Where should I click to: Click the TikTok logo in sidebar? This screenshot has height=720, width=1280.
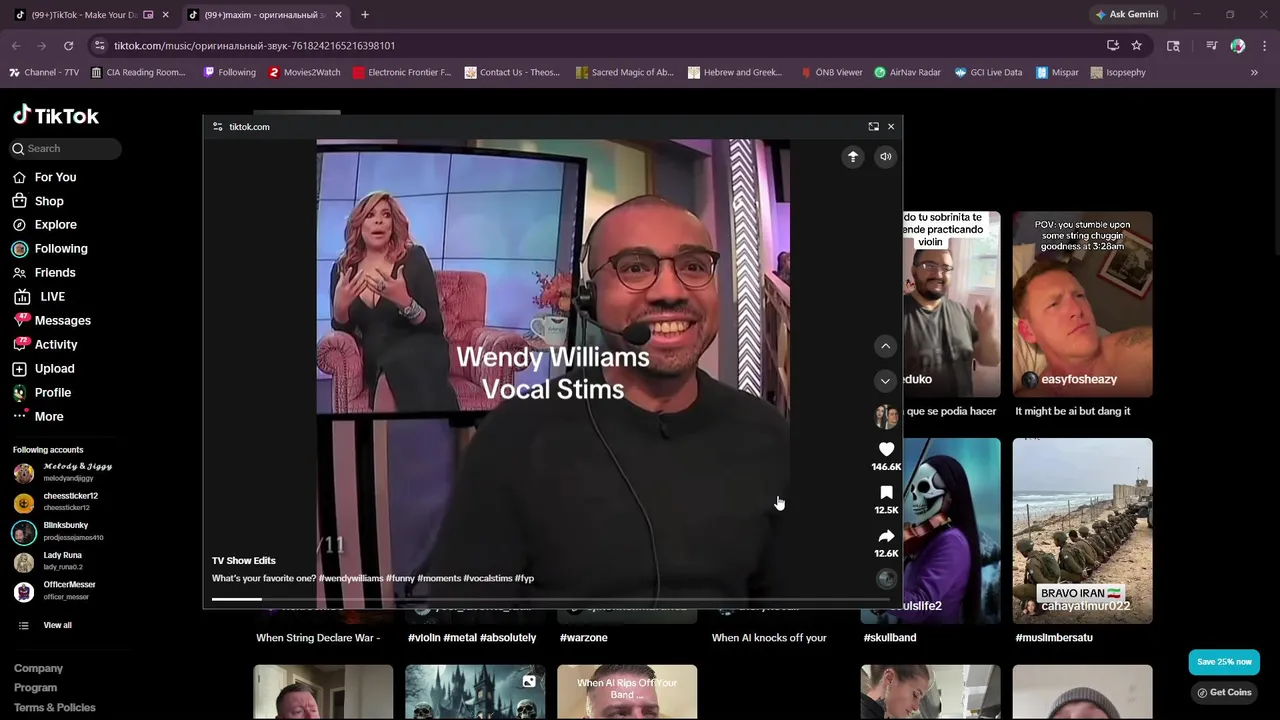[x=56, y=116]
